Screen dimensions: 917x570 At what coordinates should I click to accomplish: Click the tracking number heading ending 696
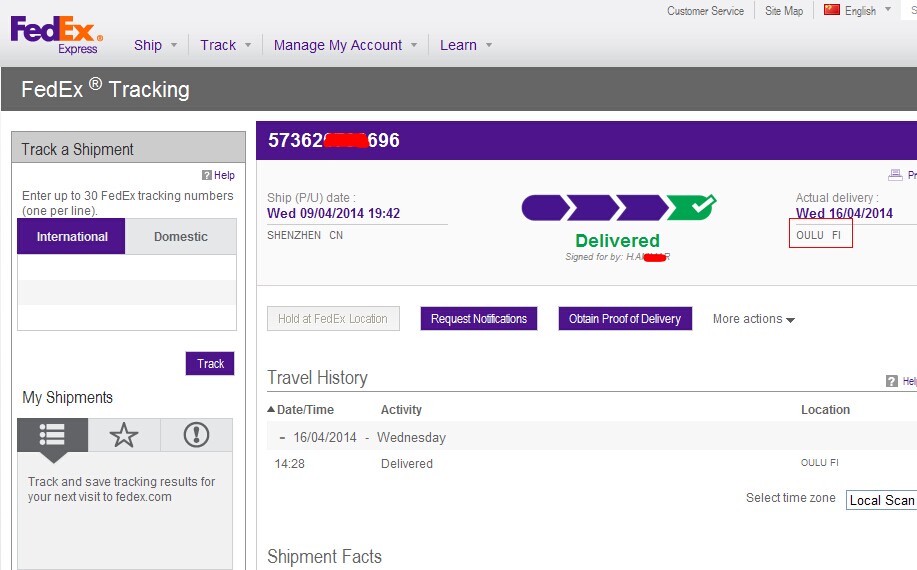pyautogui.click(x=333, y=140)
